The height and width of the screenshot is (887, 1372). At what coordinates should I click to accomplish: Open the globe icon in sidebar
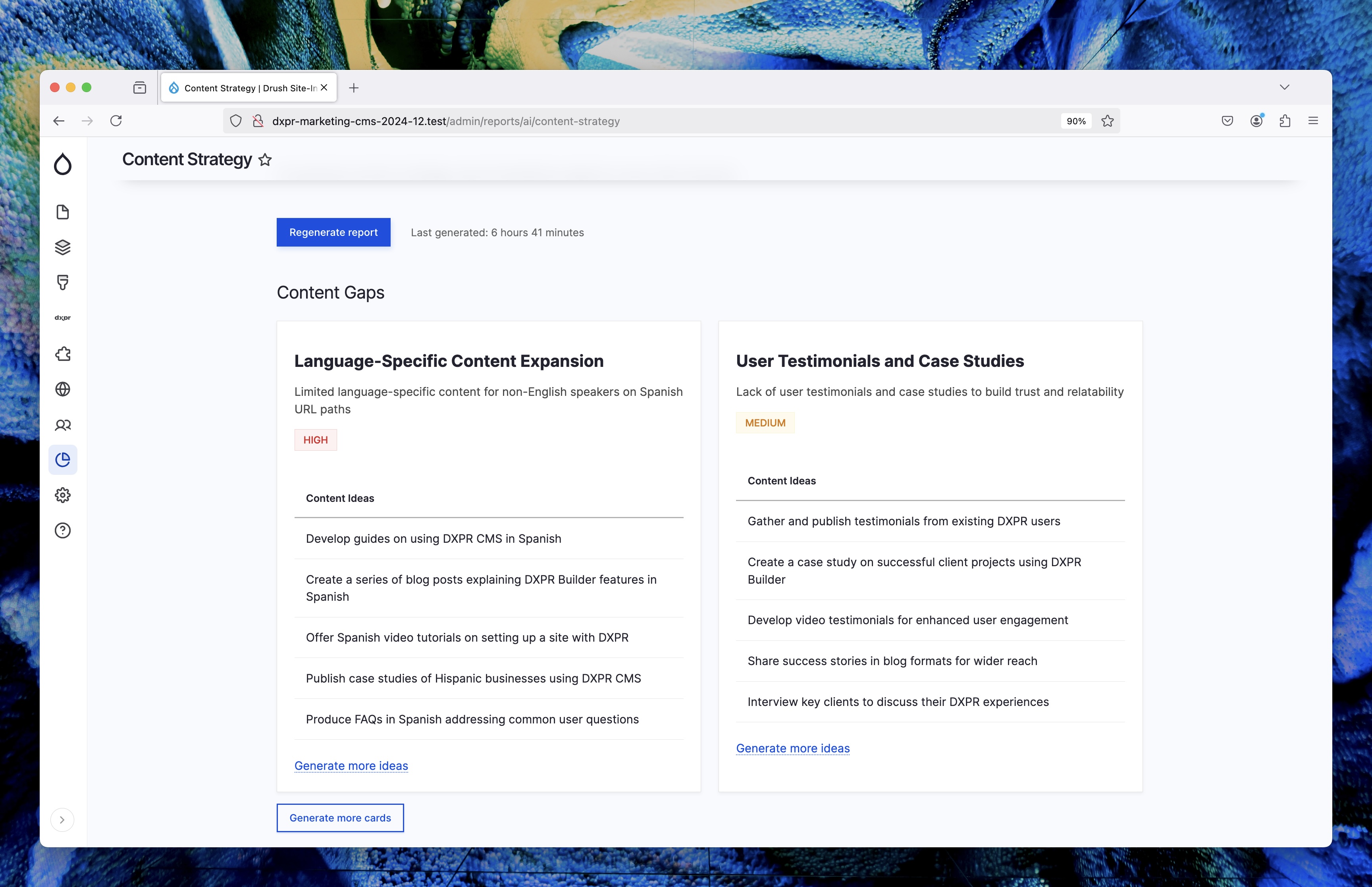pos(62,390)
